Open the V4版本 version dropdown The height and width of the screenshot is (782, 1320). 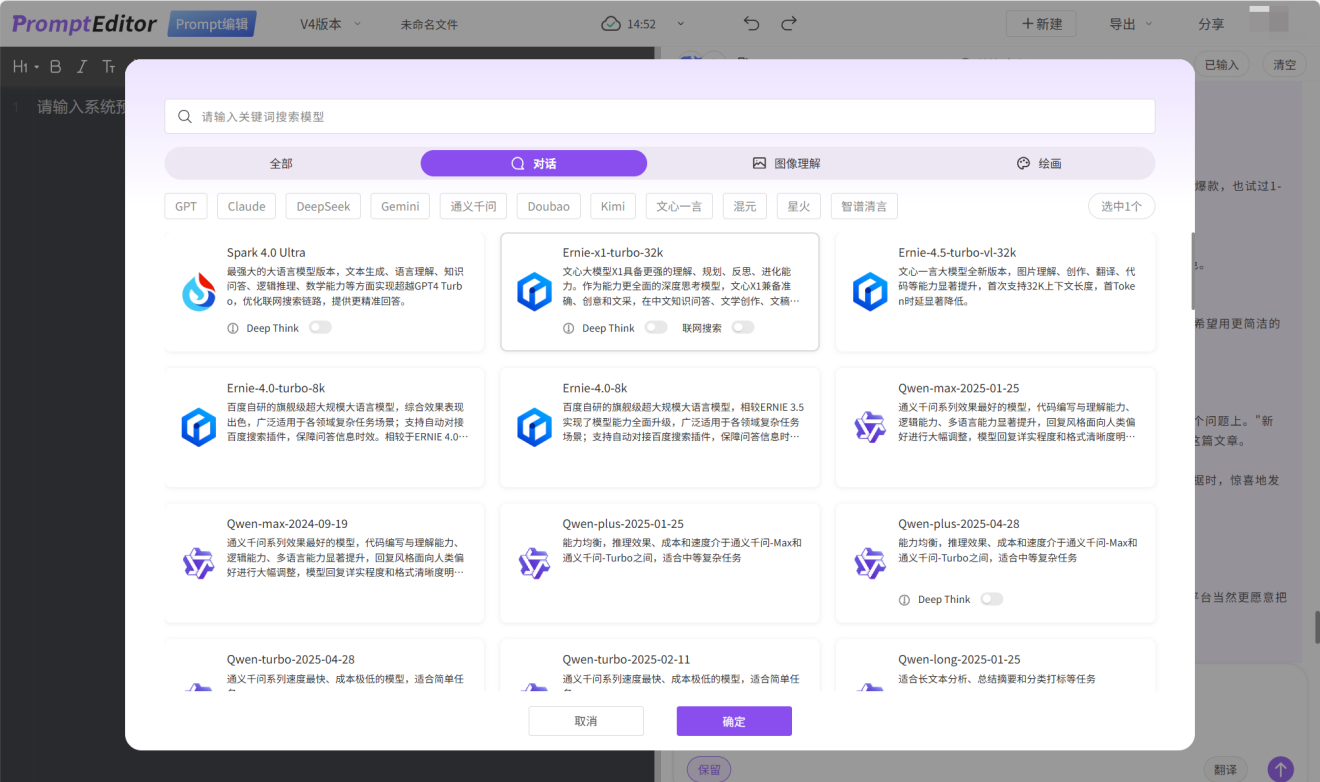(331, 24)
